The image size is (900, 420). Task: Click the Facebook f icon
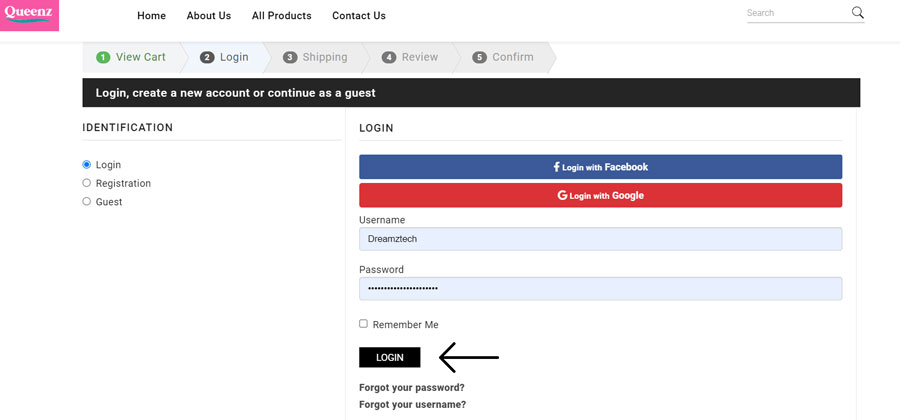(556, 167)
